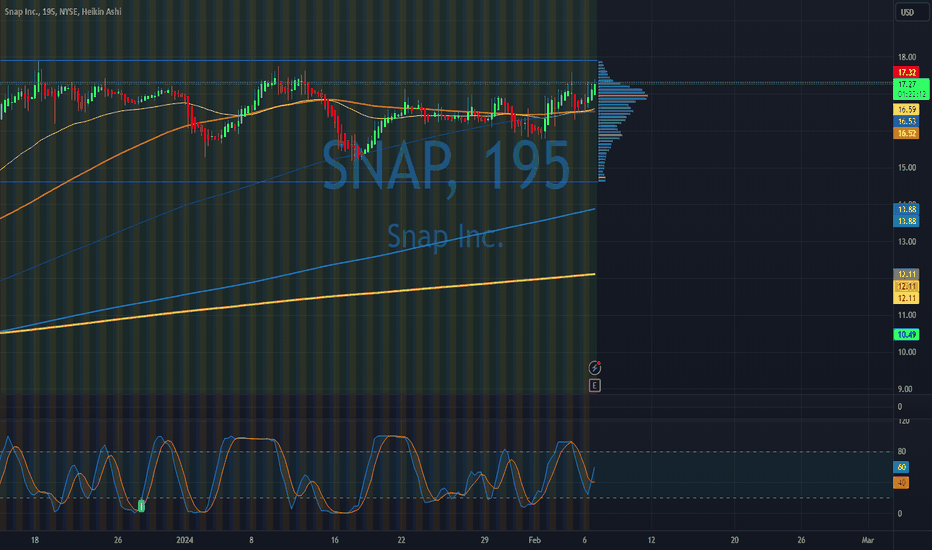932x550 pixels.
Task: Click the Mar label on the time axis
Action: coord(868,540)
